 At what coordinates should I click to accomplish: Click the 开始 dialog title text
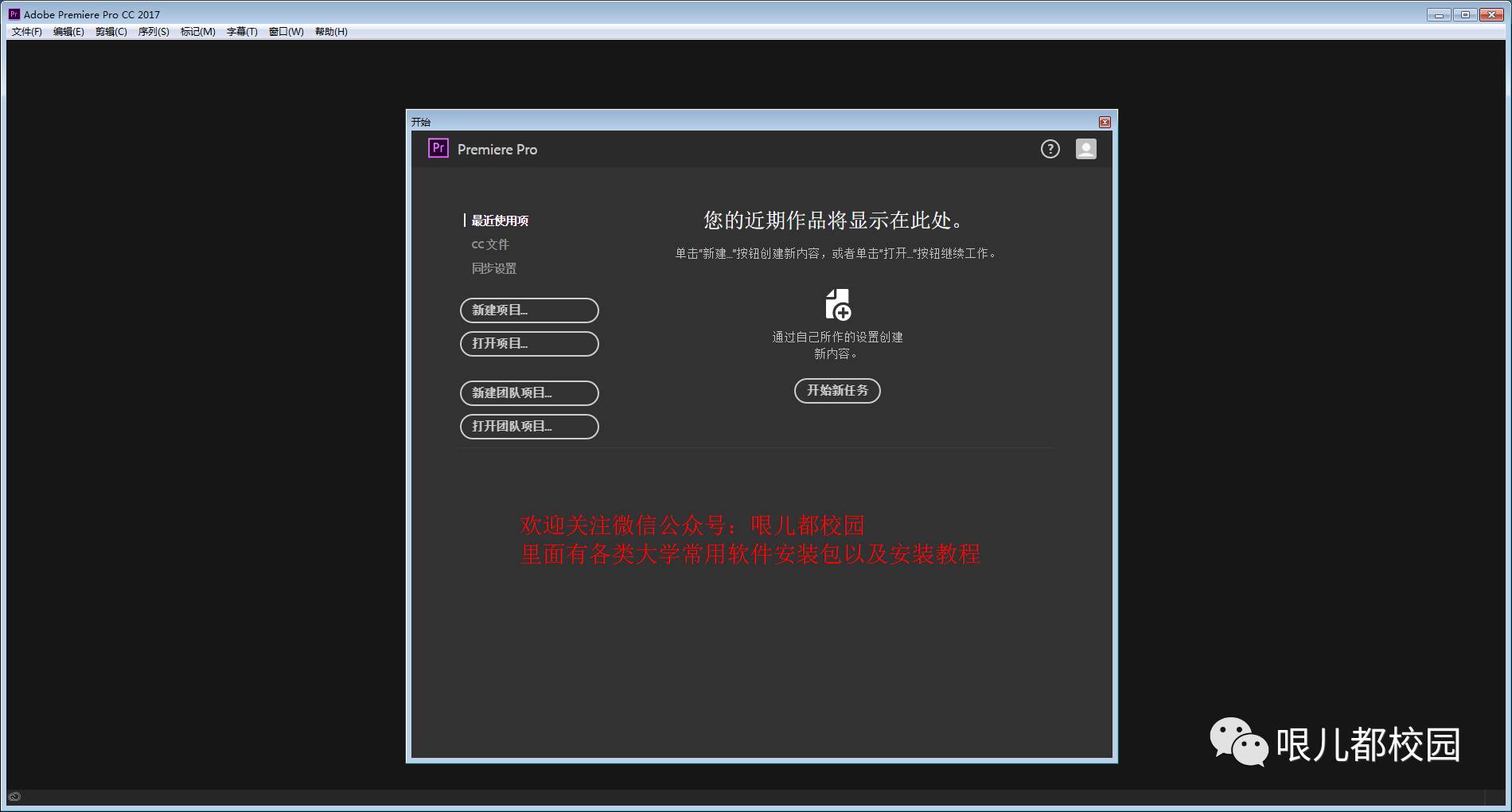[421, 122]
